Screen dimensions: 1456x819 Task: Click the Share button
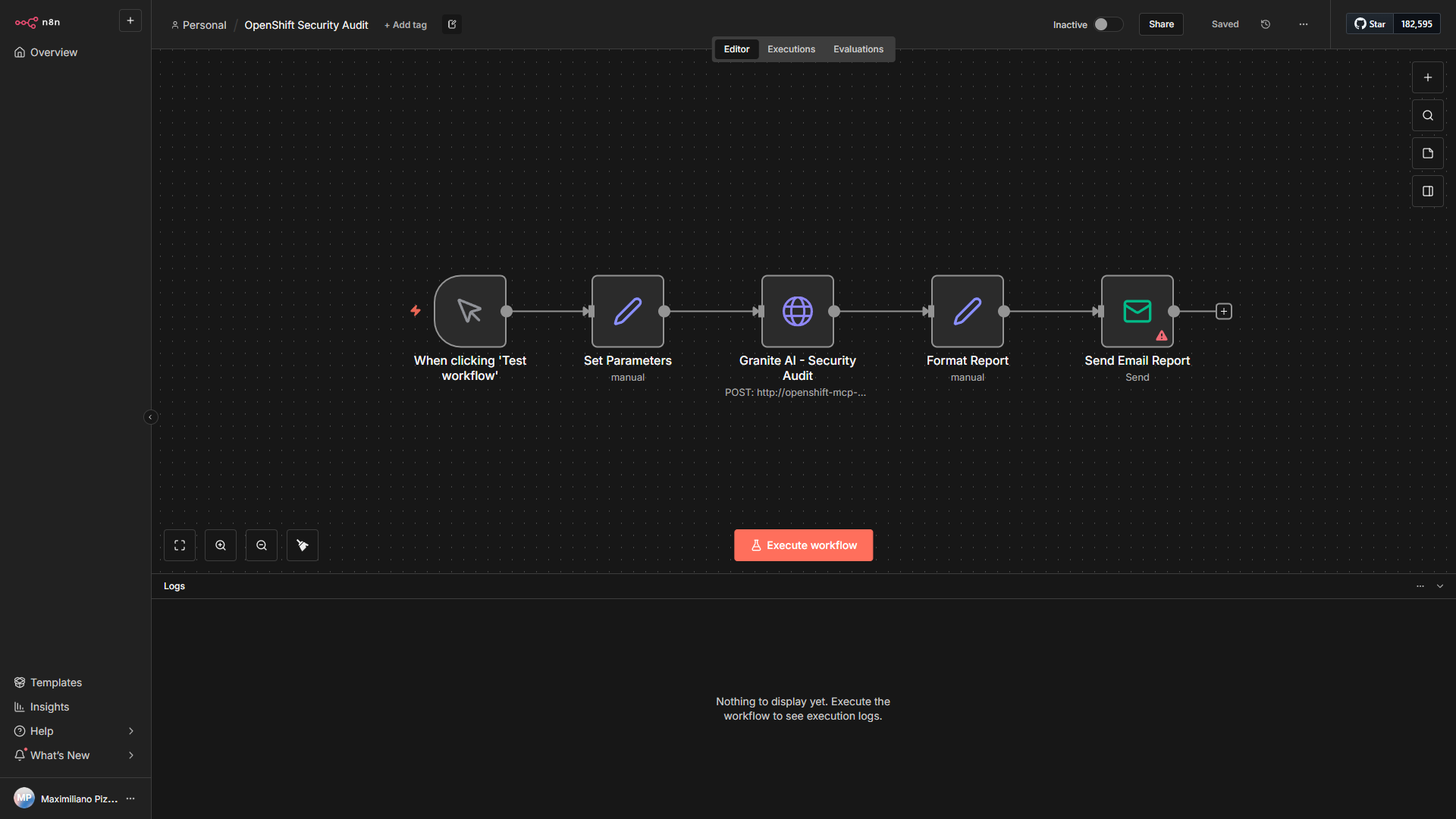1160,24
